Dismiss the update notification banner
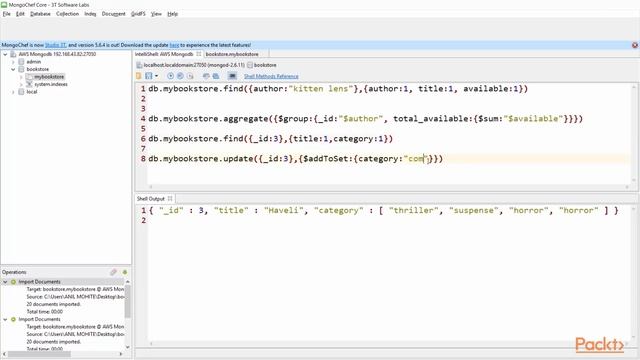Image resolution: width=640 pixels, height=360 pixels. 635,45
